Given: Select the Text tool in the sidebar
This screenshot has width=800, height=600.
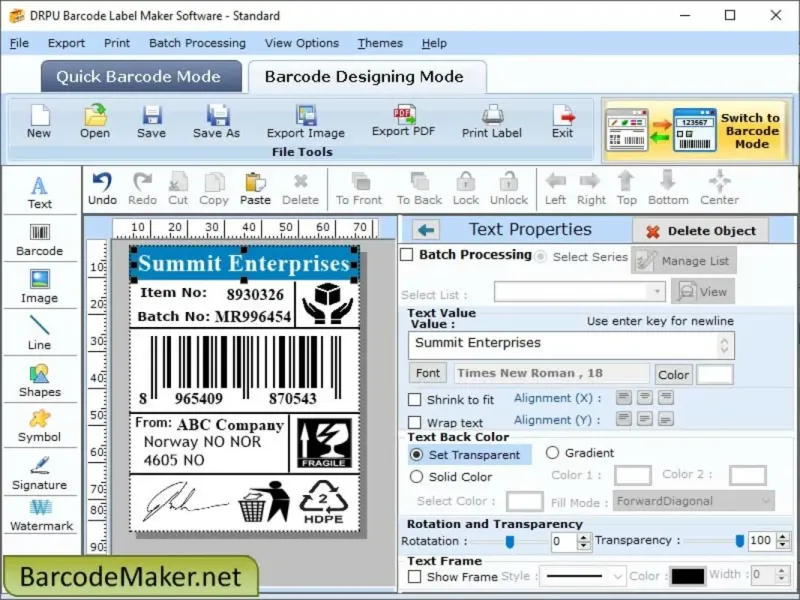Looking at the screenshot, I should tap(39, 192).
